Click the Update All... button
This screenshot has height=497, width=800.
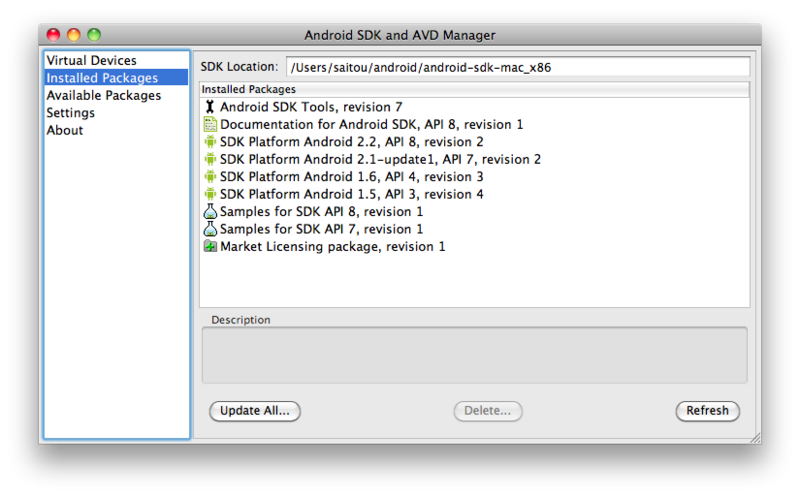[x=255, y=411]
